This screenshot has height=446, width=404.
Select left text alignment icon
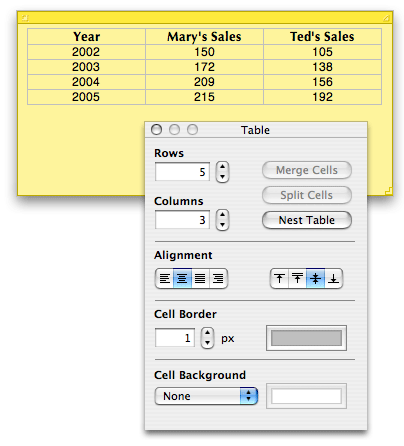164,278
